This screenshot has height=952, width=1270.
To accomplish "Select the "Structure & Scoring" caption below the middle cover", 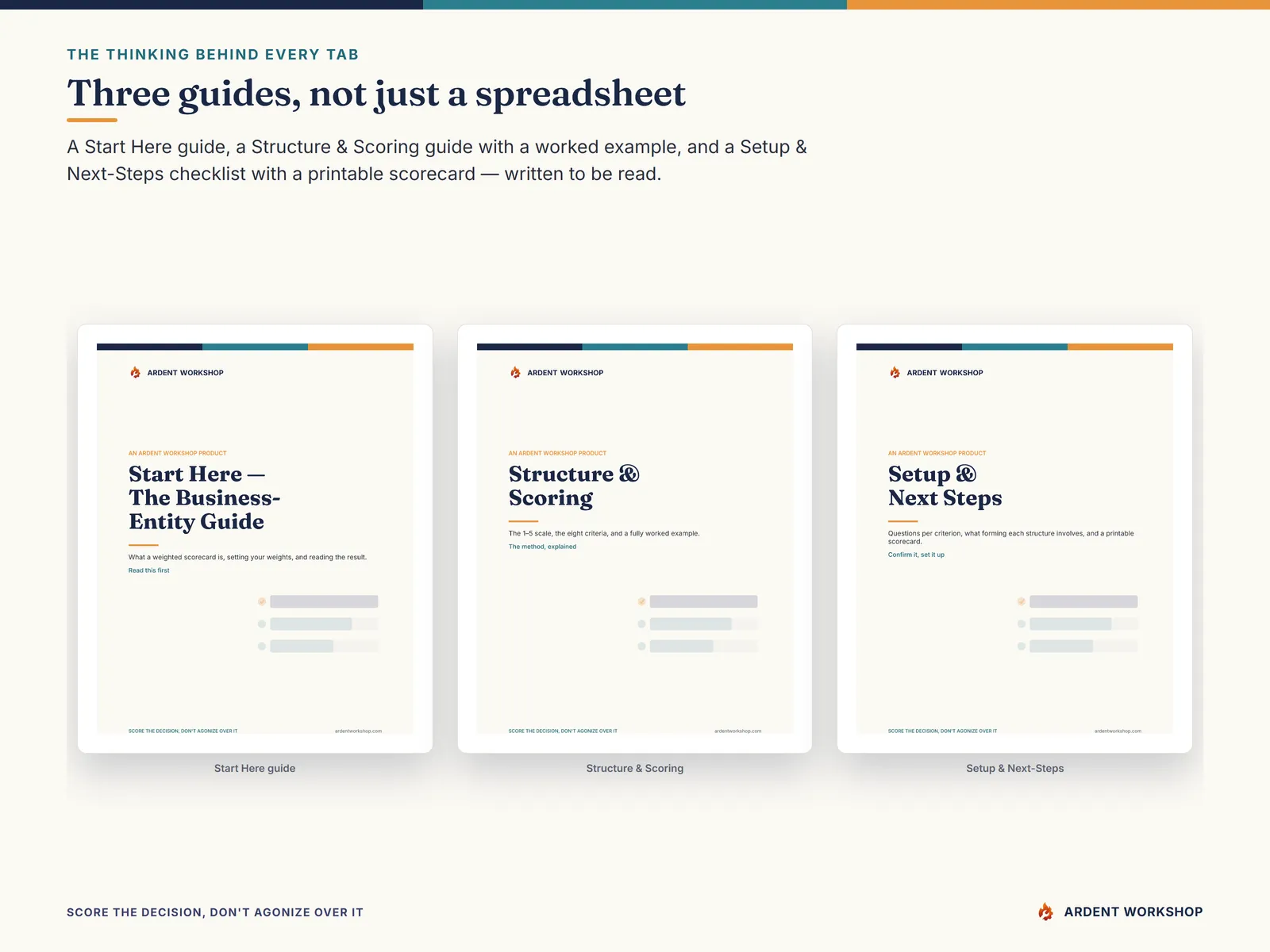I will (x=635, y=768).
